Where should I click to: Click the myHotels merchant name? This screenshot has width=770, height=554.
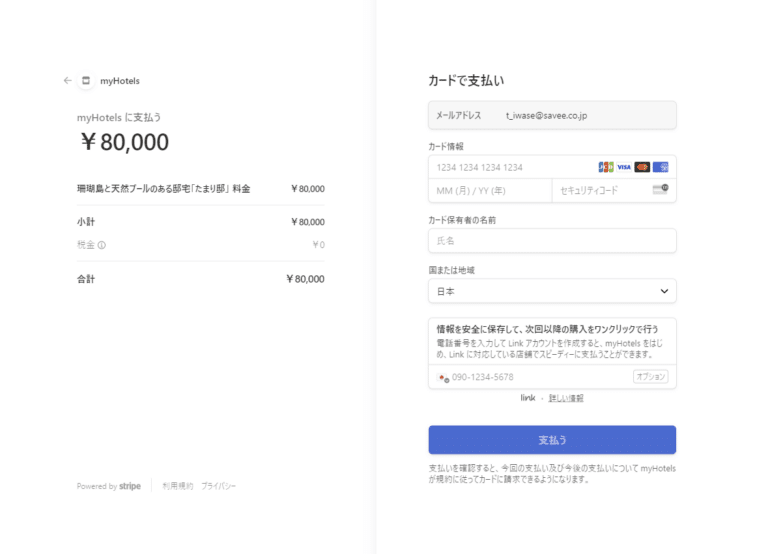pyautogui.click(x=120, y=81)
